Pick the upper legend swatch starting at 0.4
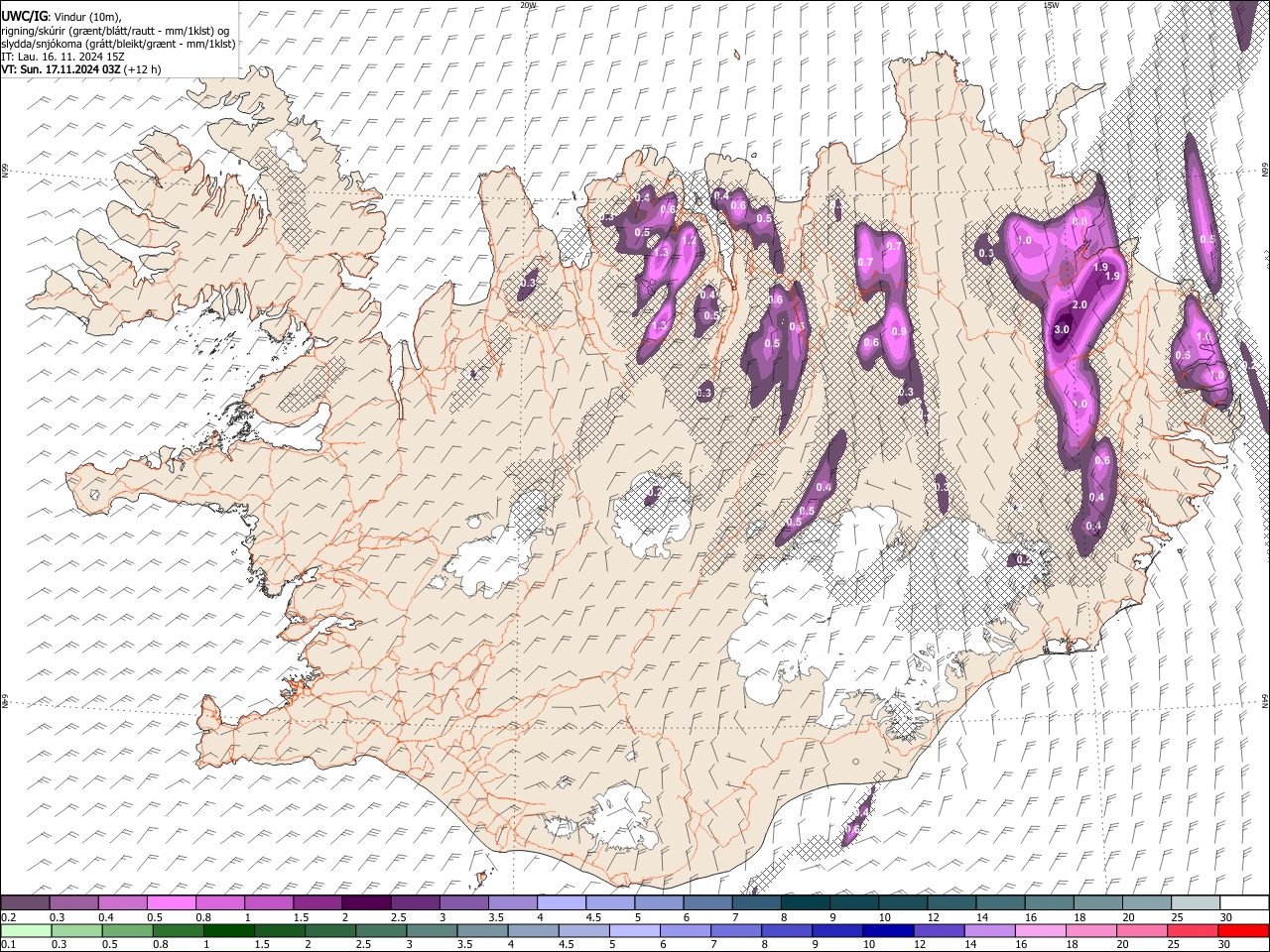The width and height of the screenshot is (1270, 952). [122, 903]
